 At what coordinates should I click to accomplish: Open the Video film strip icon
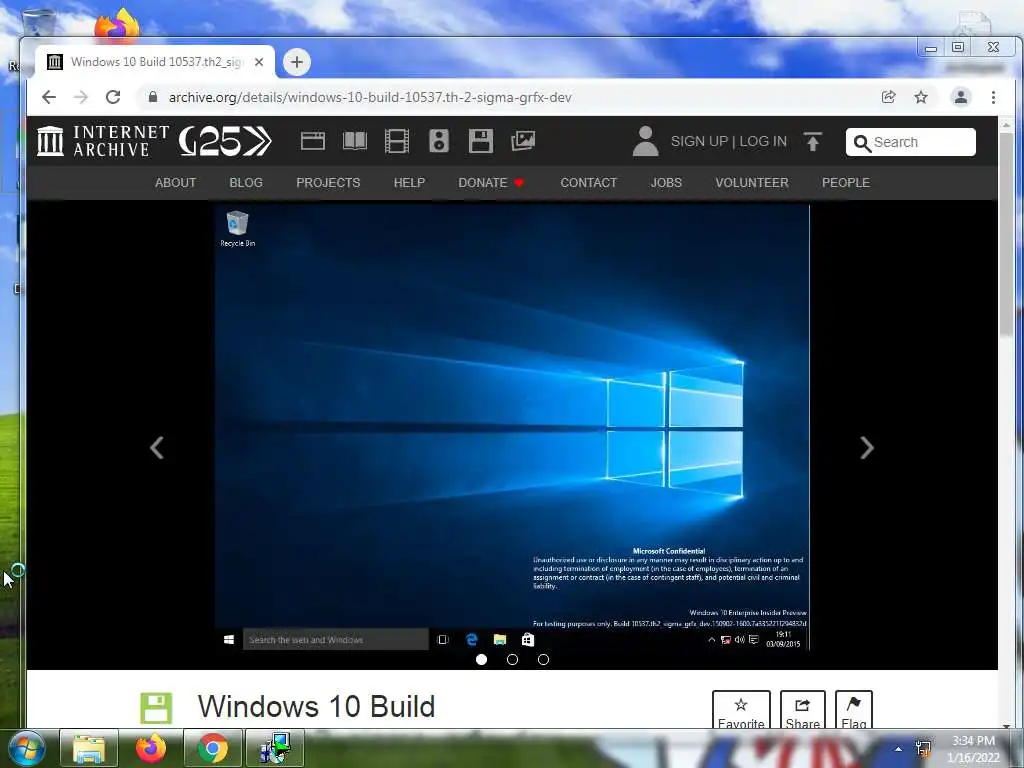click(x=396, y=141)
